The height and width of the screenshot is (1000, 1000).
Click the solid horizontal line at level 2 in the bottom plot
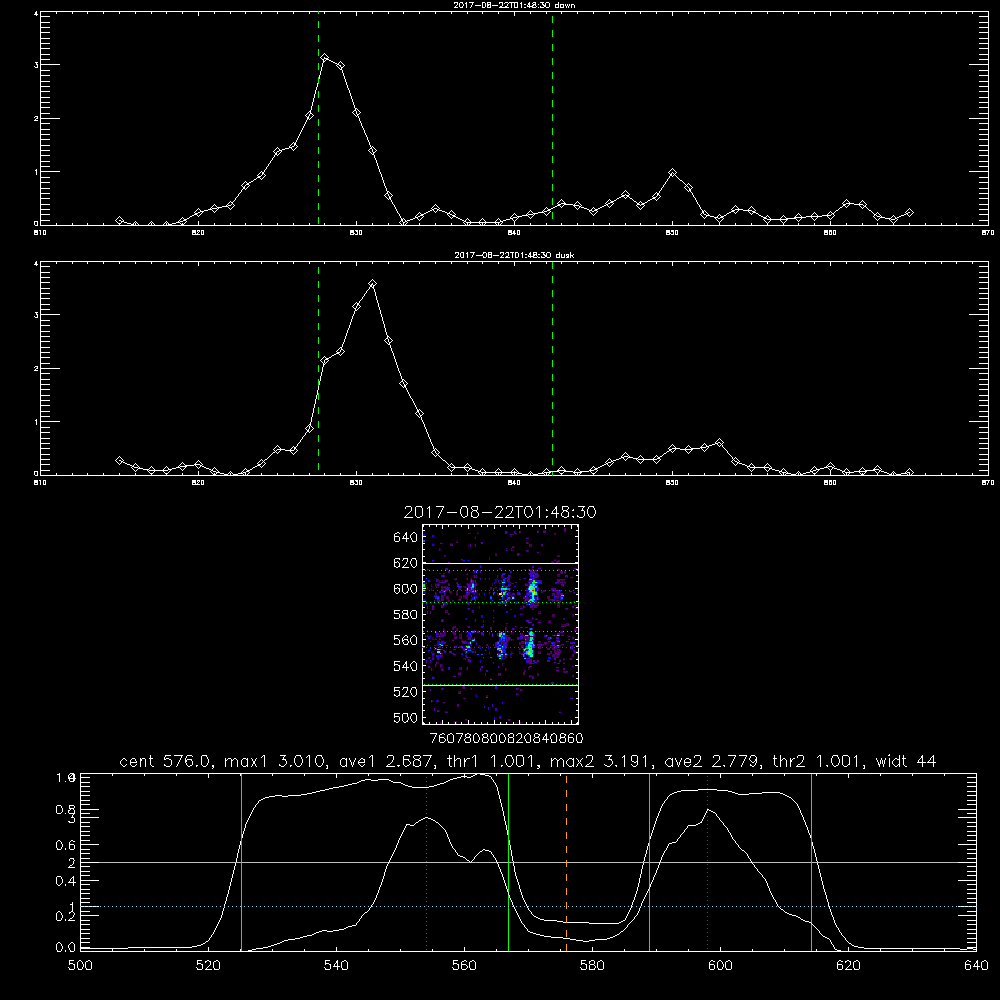click(528, 862)
